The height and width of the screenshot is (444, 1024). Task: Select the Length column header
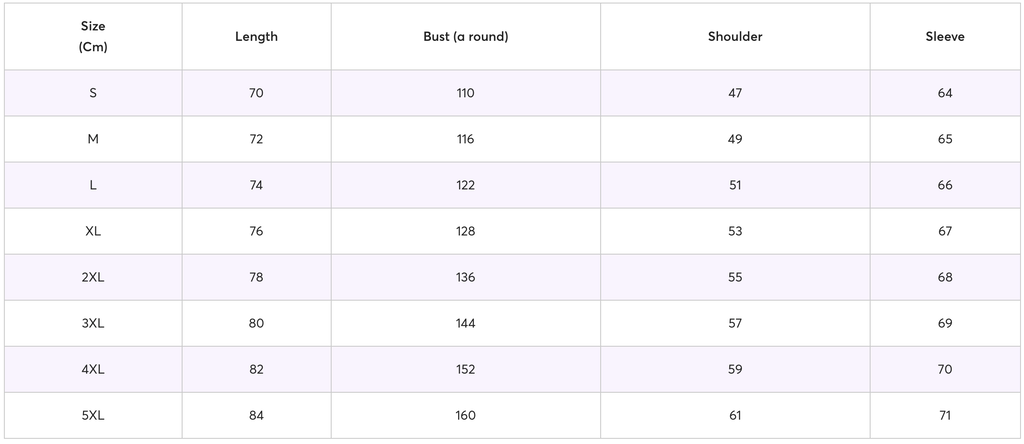point(256,37)
